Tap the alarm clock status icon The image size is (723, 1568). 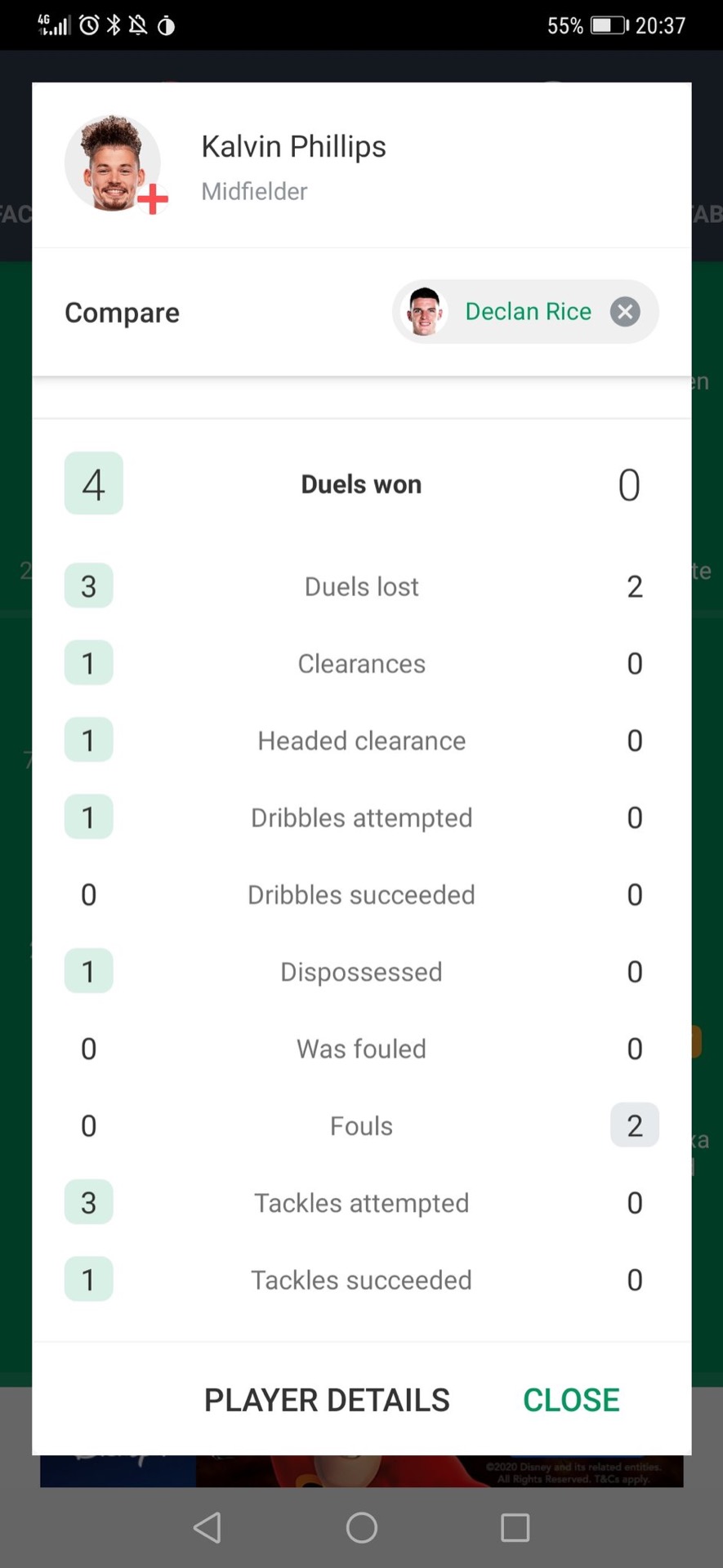click(x=89, y=25)
